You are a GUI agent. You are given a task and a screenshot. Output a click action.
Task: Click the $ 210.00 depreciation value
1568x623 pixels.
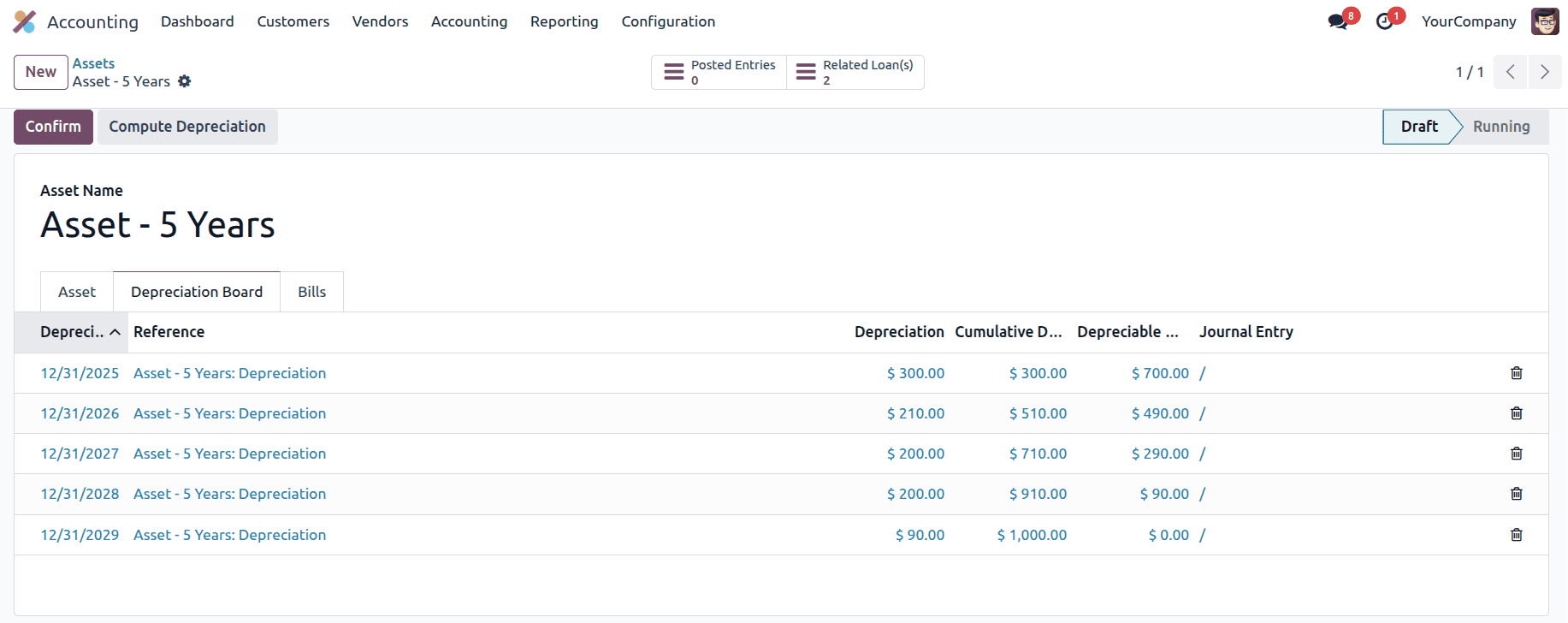pos(915,413)
